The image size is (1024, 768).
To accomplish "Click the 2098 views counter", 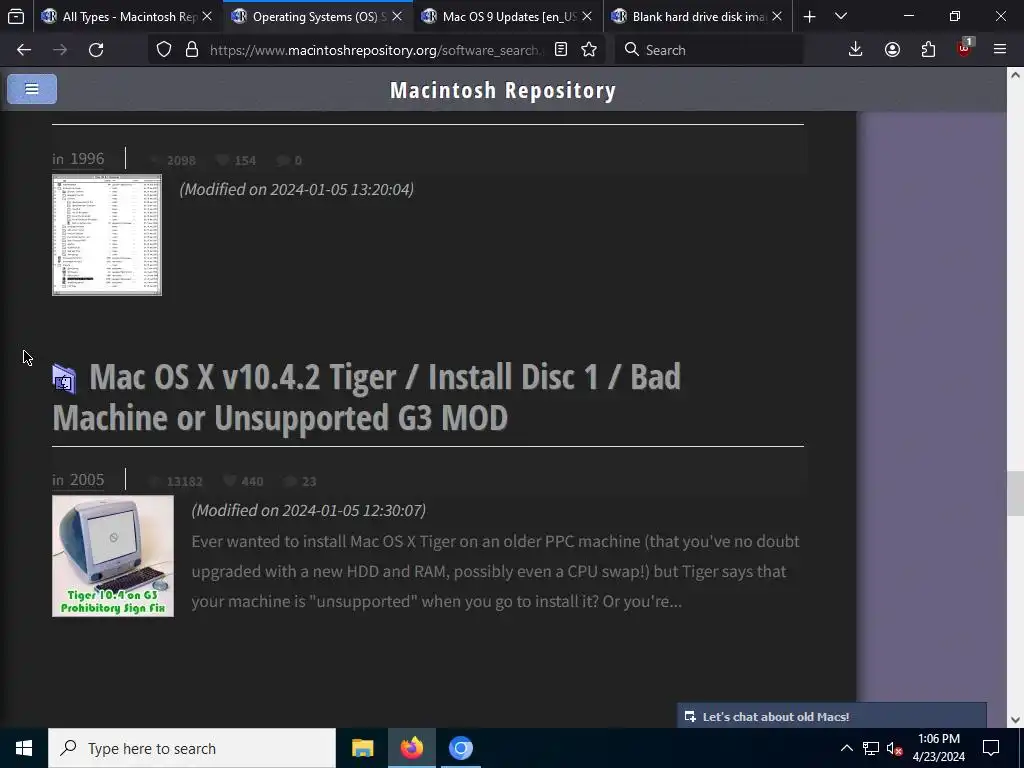I will coord(173,160).
